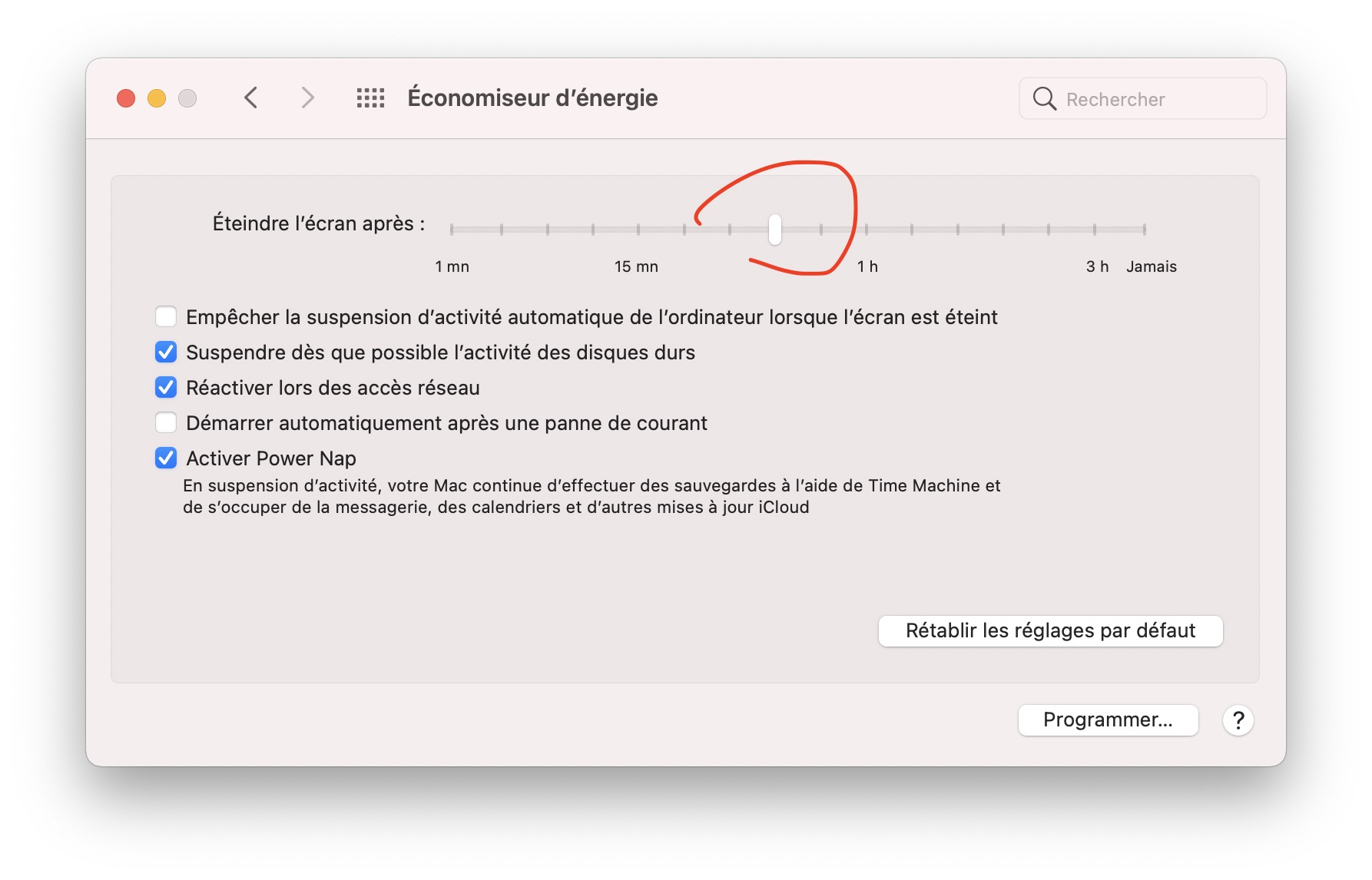Click the Économiseur d'énergie window title
This screenshot has height=880, width=1372.
click(x=532, y=98)
